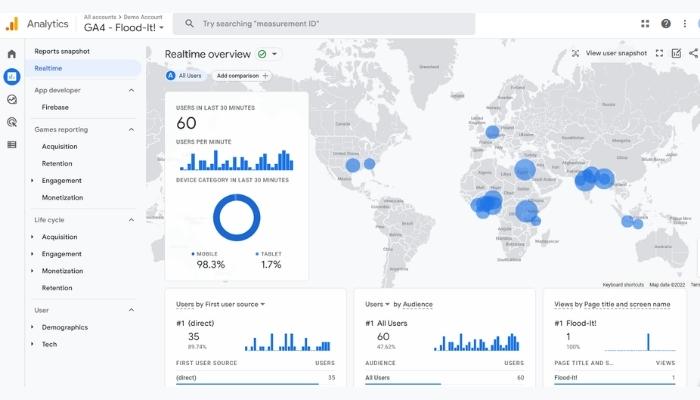This screenshot has height=400, width=700.
Task: Click the search magnifier icon
Action: point(189,23)
